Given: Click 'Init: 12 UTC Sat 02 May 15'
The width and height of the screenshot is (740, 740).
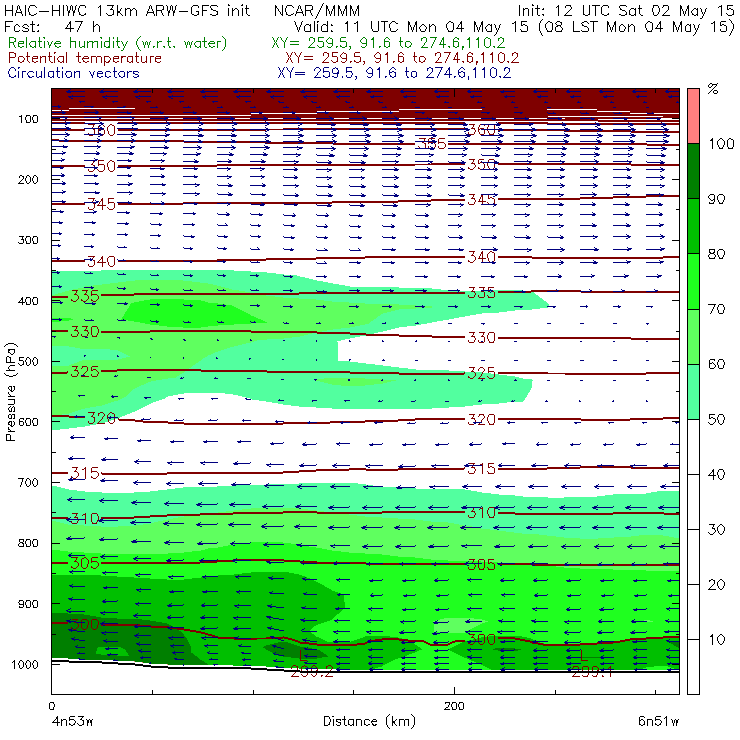Looking at the screenshot, I should 626,11.
